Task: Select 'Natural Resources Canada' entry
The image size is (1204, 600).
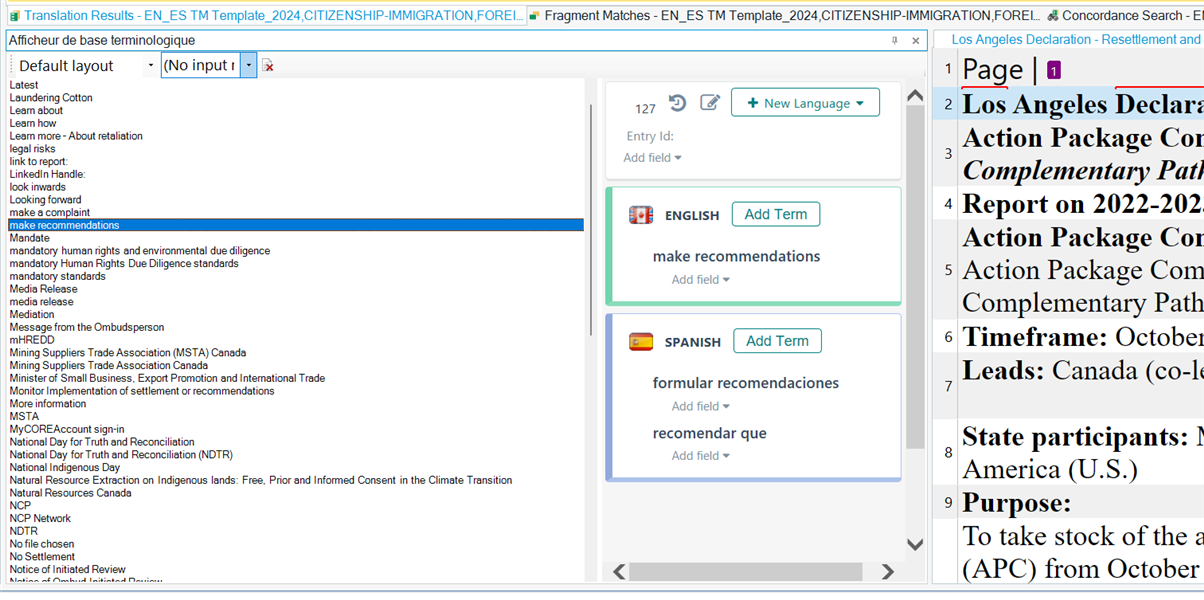Action: click(x=70, y=493)
